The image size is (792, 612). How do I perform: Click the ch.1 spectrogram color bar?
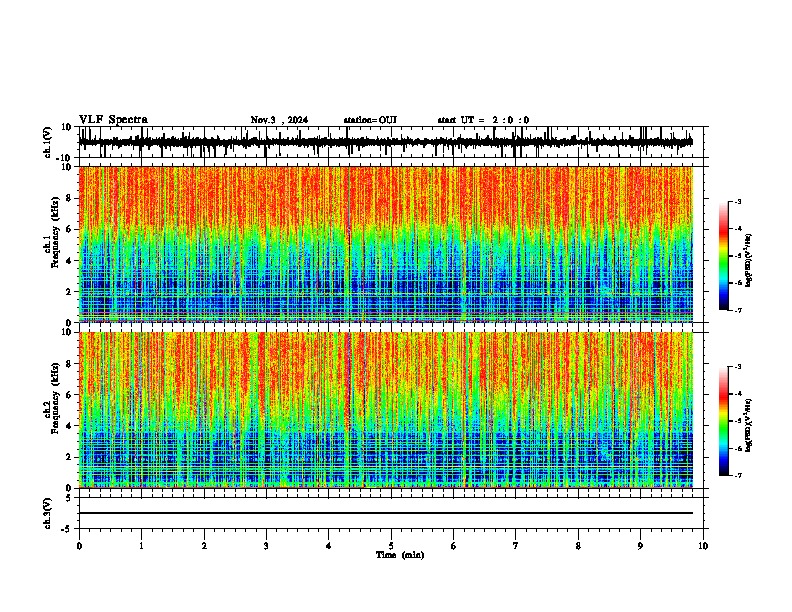pos(724,256)
